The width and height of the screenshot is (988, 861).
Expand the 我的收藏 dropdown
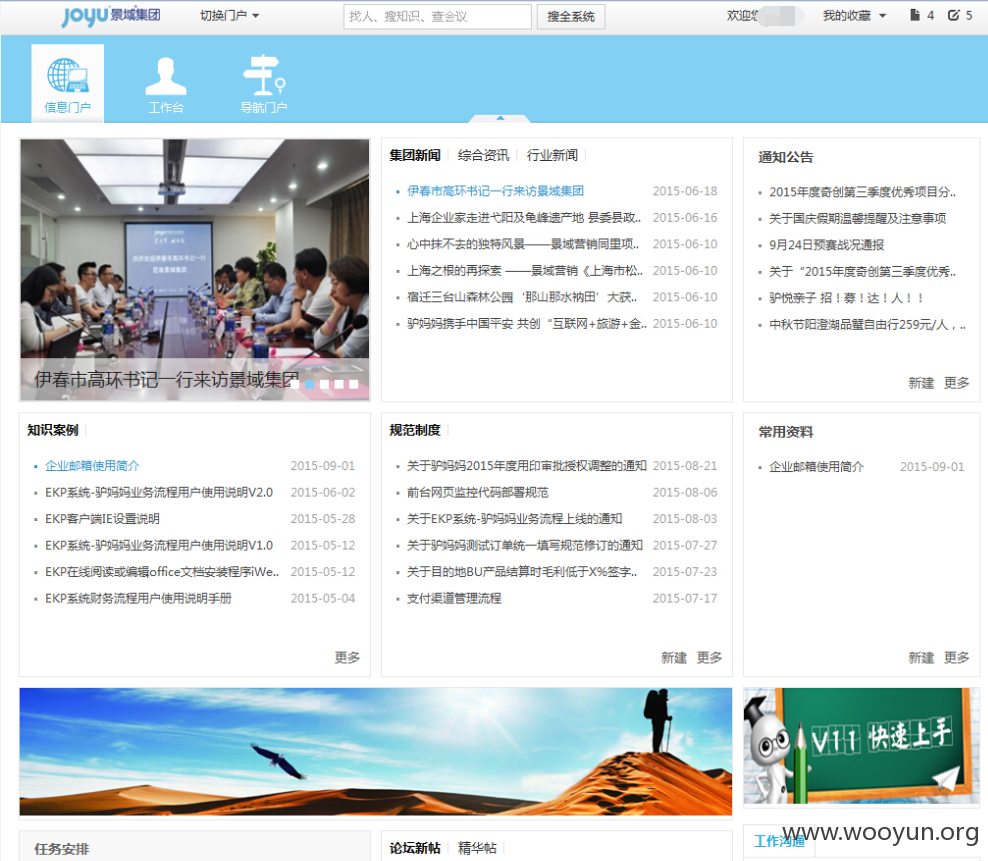point(854,16)
